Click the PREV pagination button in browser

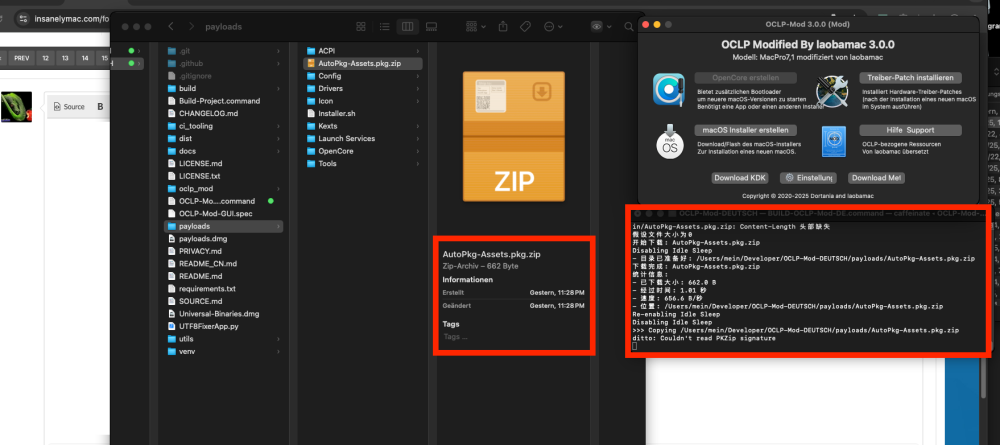point(22,58)
